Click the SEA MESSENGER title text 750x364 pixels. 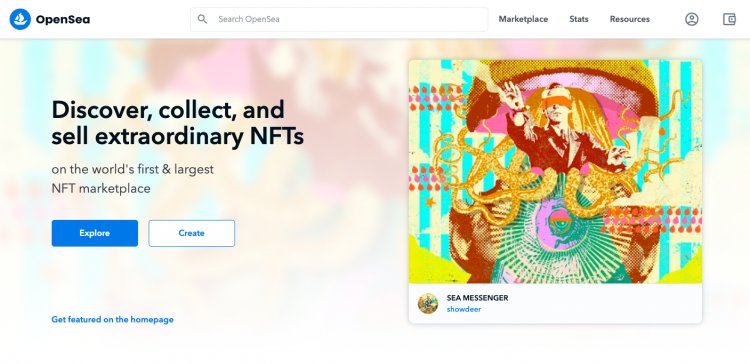coord(477,298)
